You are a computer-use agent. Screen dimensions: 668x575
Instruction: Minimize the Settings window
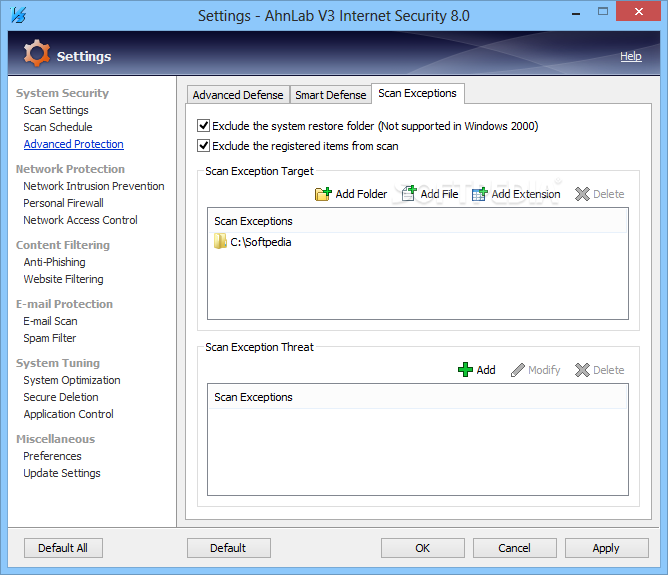click(576, 13)
